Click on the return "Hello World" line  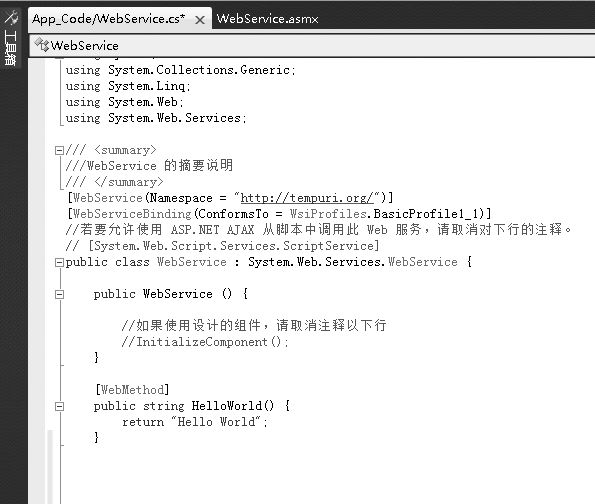pos(195,422)
